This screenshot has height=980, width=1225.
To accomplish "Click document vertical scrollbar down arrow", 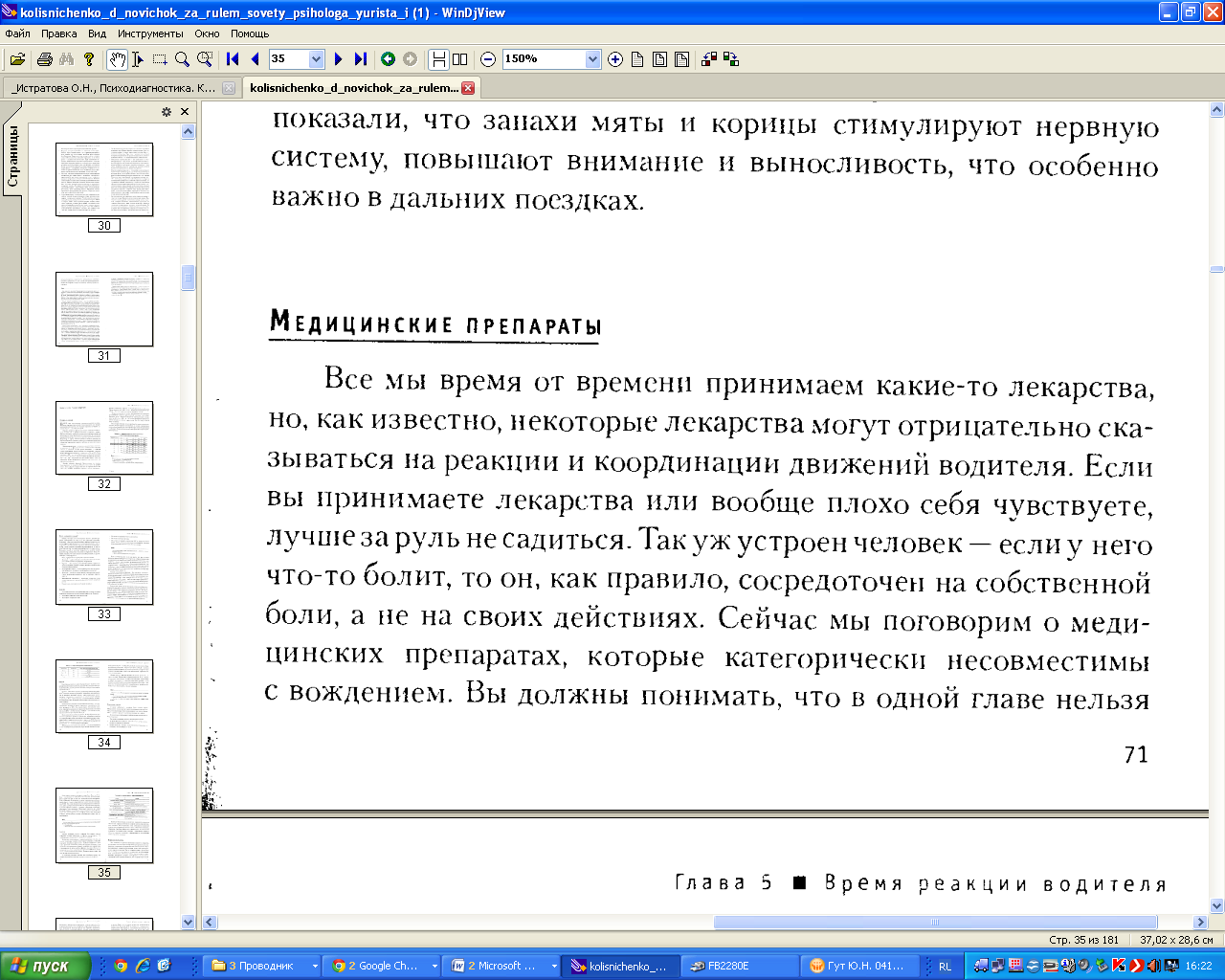I will tap(1216, 906).
